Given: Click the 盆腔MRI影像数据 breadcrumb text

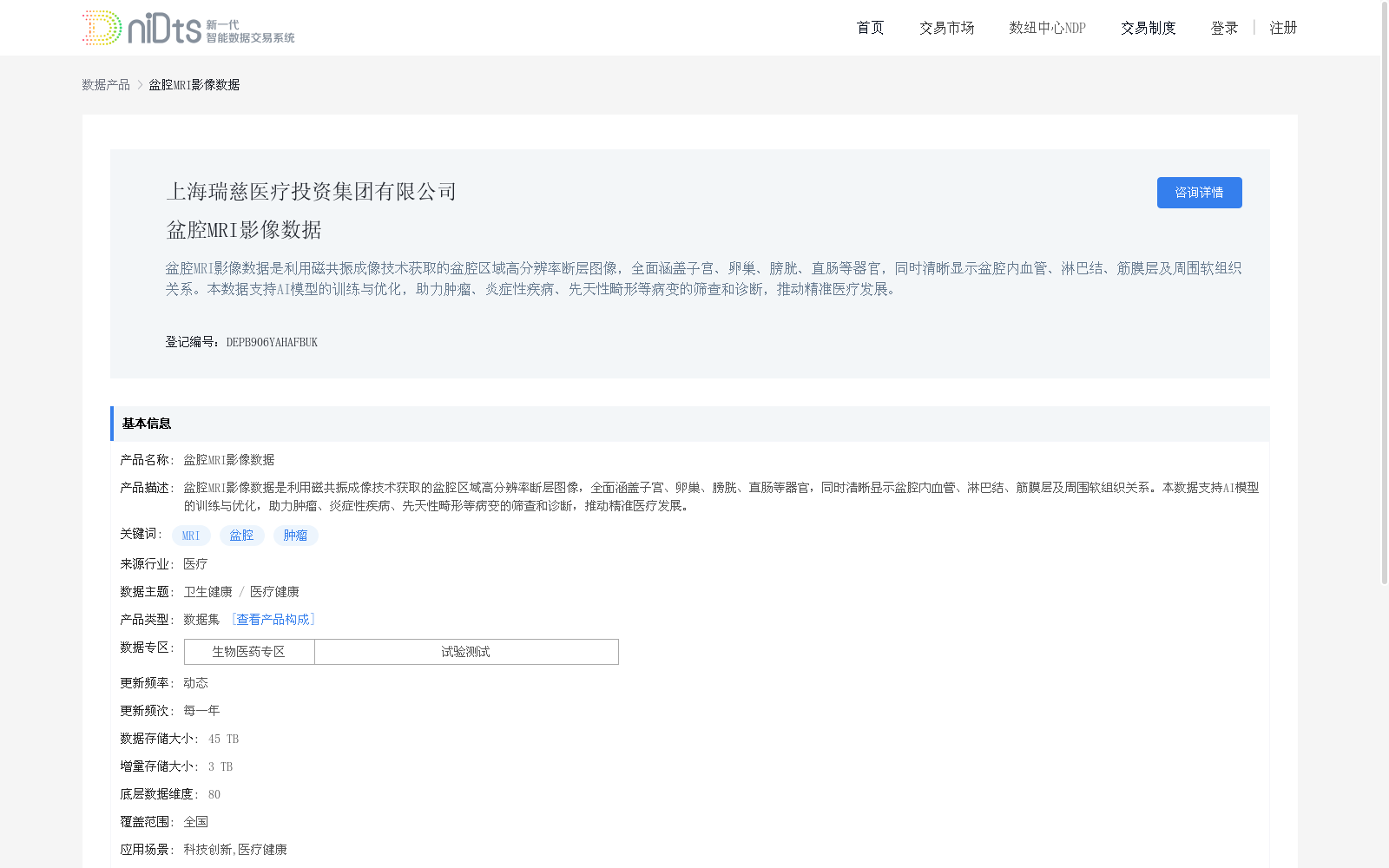Looking at the screenshot, I should point(194,84).
